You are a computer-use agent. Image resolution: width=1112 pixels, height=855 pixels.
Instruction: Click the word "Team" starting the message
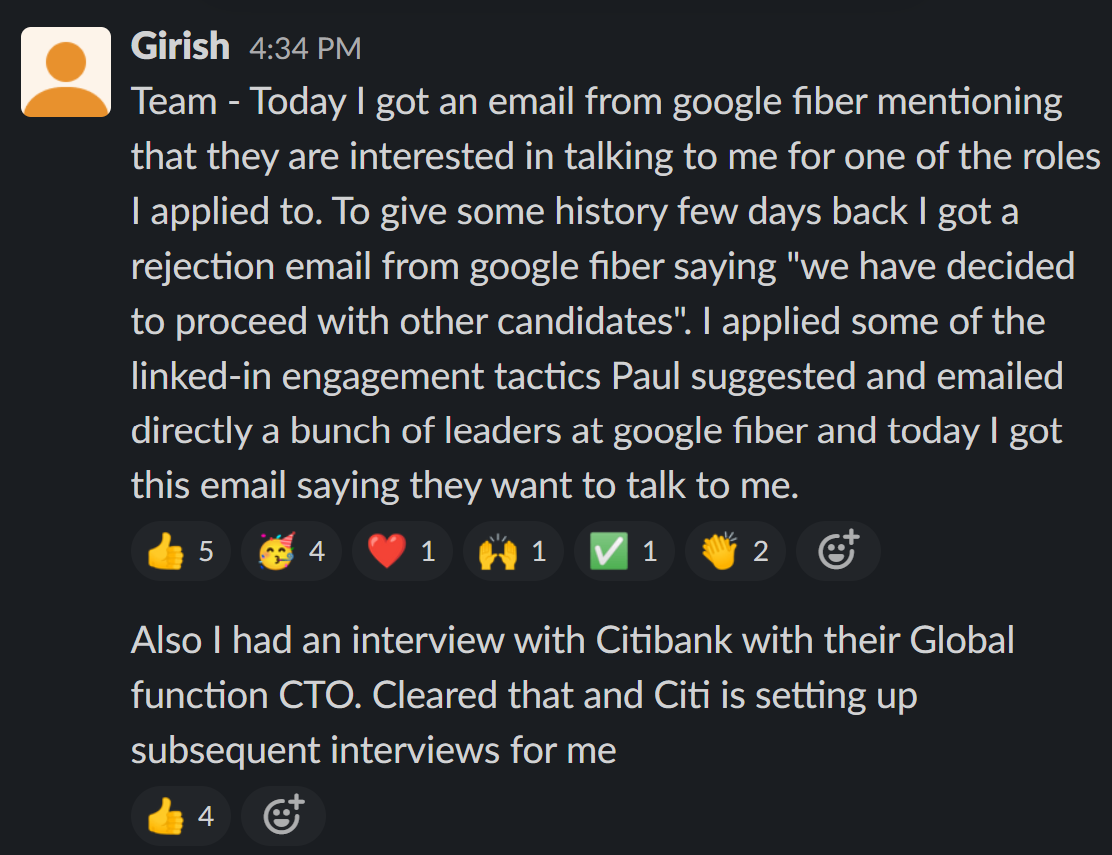click(174, 102)
